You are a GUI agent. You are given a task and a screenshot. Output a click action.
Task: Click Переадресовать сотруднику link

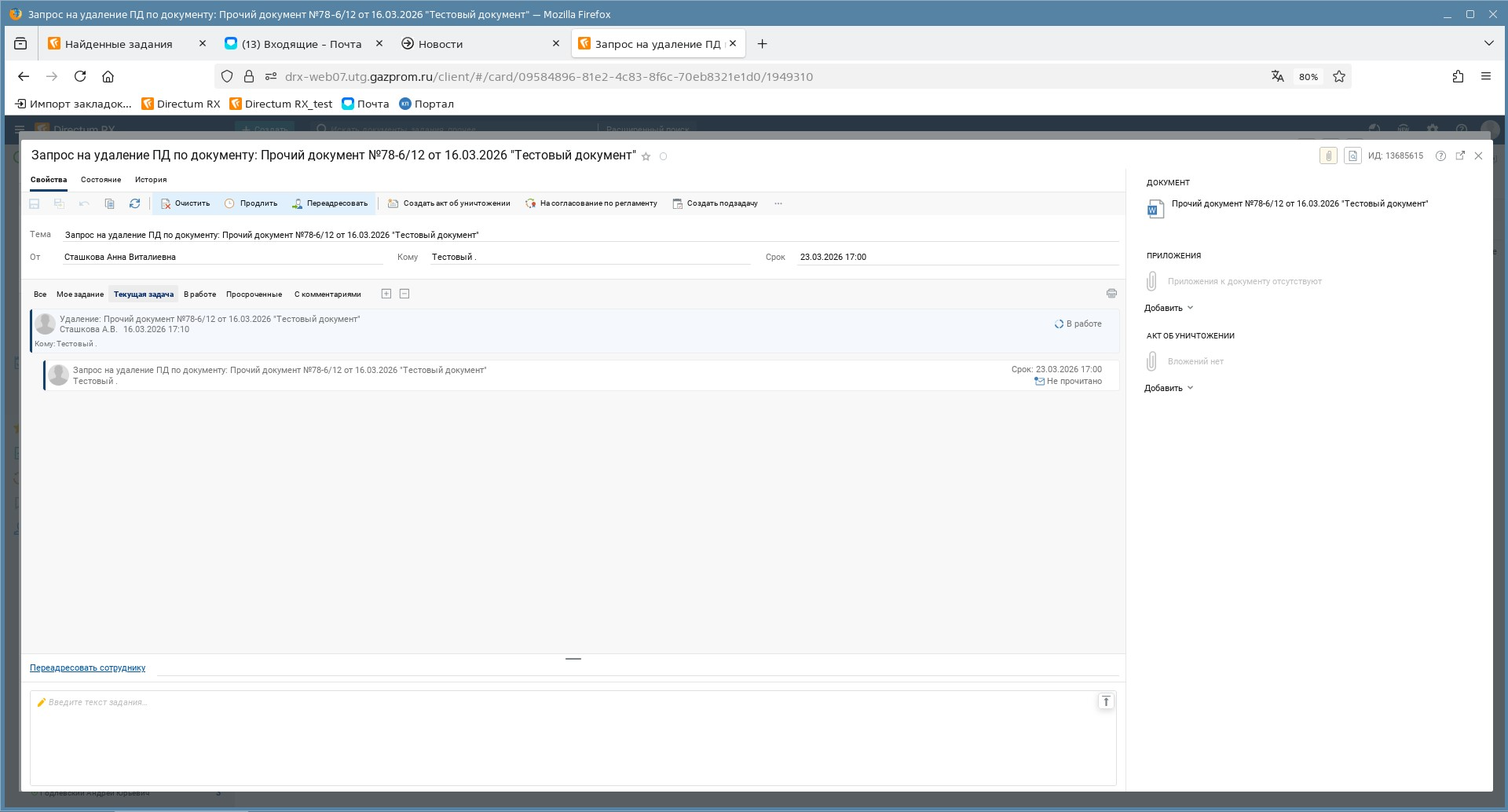click(x=87, y=668)
